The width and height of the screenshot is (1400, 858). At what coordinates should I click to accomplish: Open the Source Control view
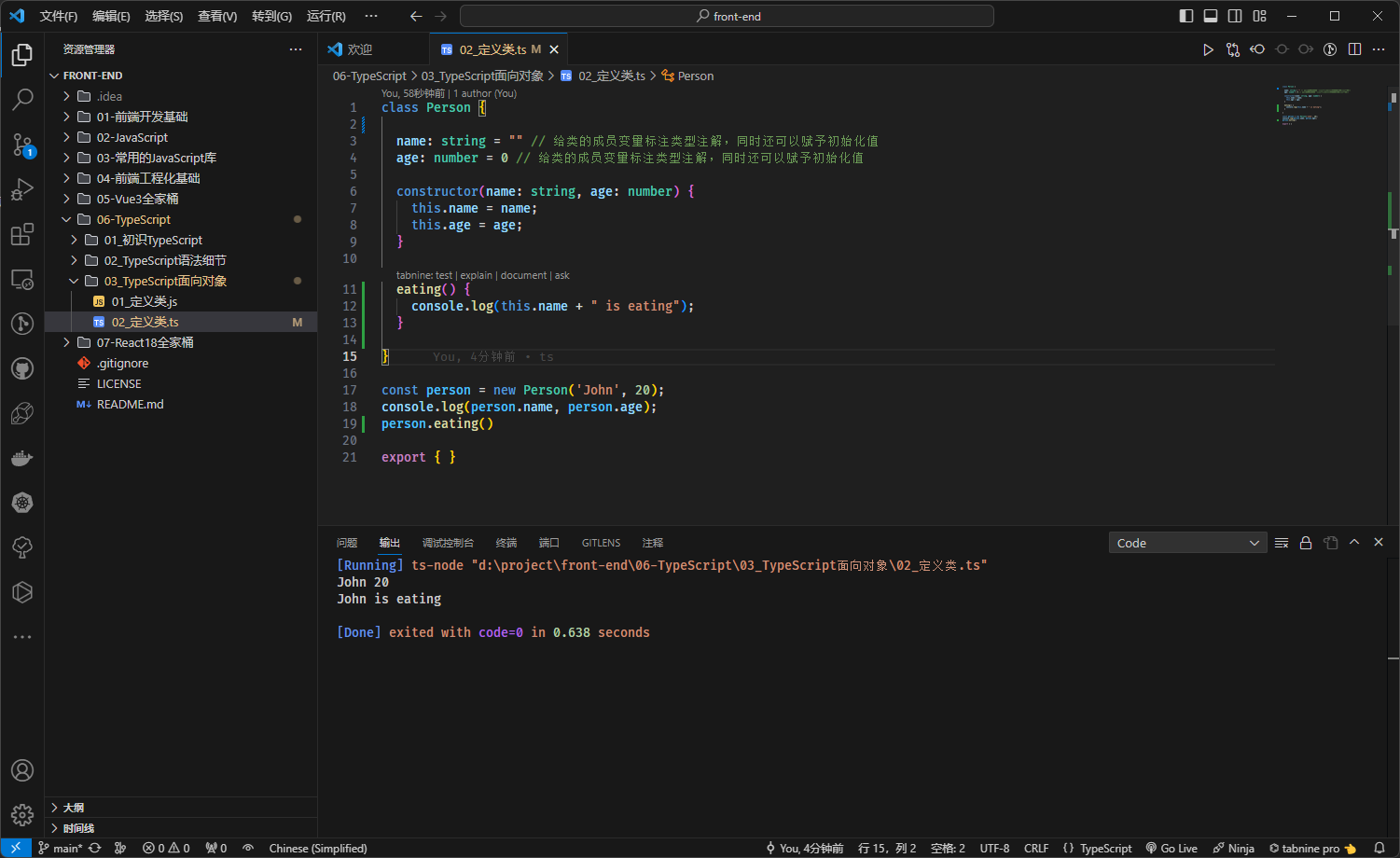pos(22,145)
